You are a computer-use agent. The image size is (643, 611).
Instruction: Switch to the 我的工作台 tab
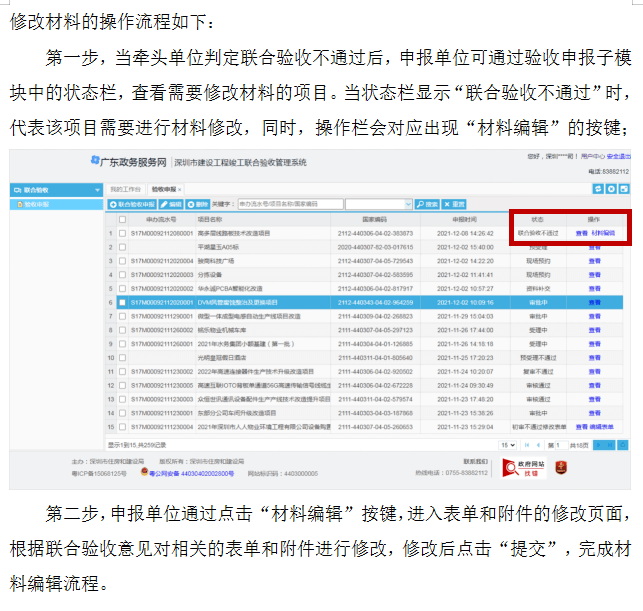125,189
